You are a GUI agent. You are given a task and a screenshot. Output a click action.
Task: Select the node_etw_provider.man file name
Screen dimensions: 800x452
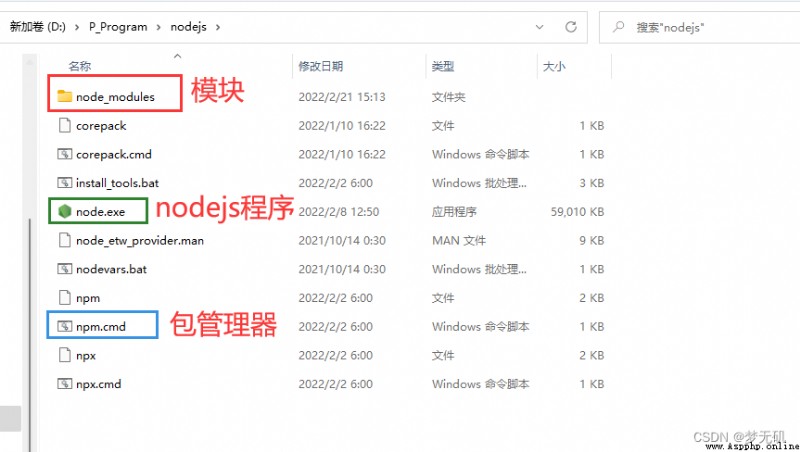(140, 240)
